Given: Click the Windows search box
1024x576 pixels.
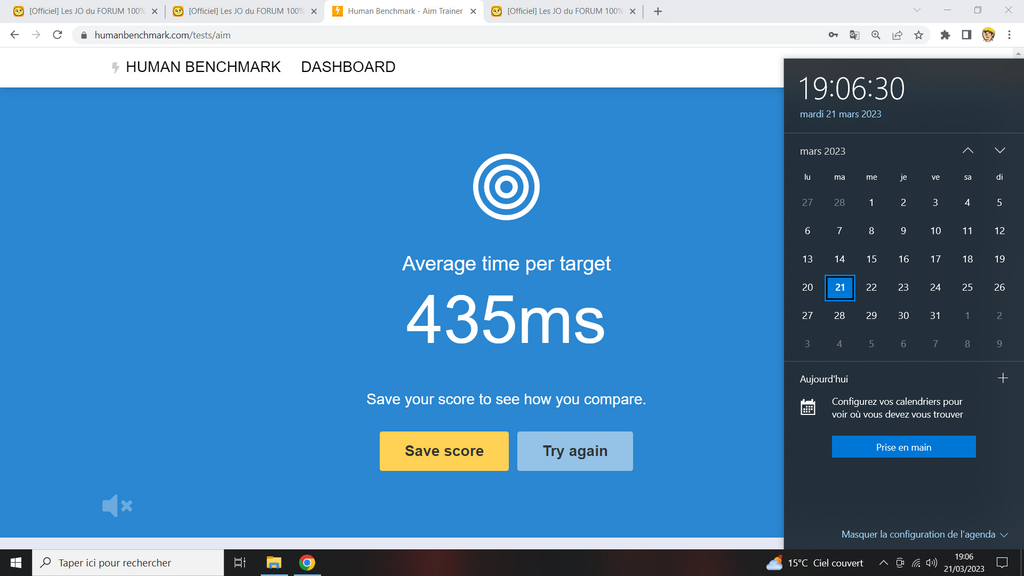Looking at the screenshot, I should tap(128, 563).
